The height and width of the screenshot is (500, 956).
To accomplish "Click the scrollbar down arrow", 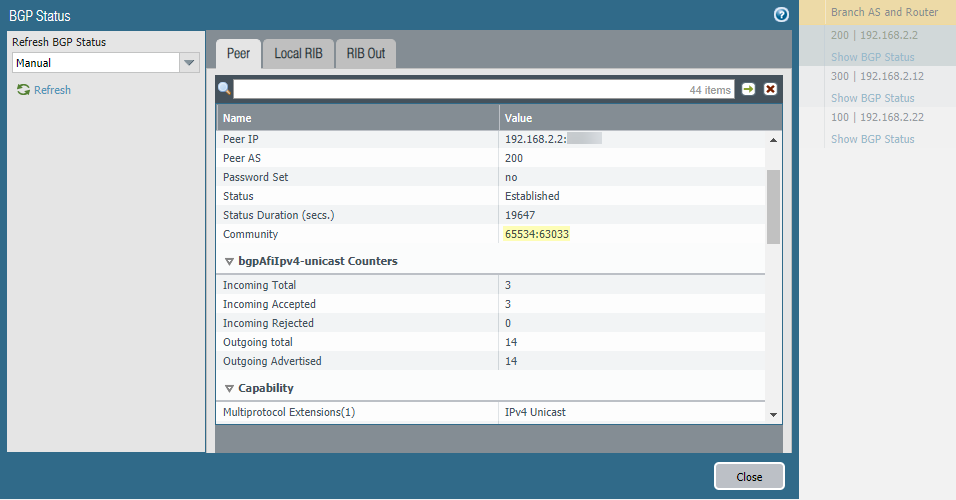I will click(773, 414).
